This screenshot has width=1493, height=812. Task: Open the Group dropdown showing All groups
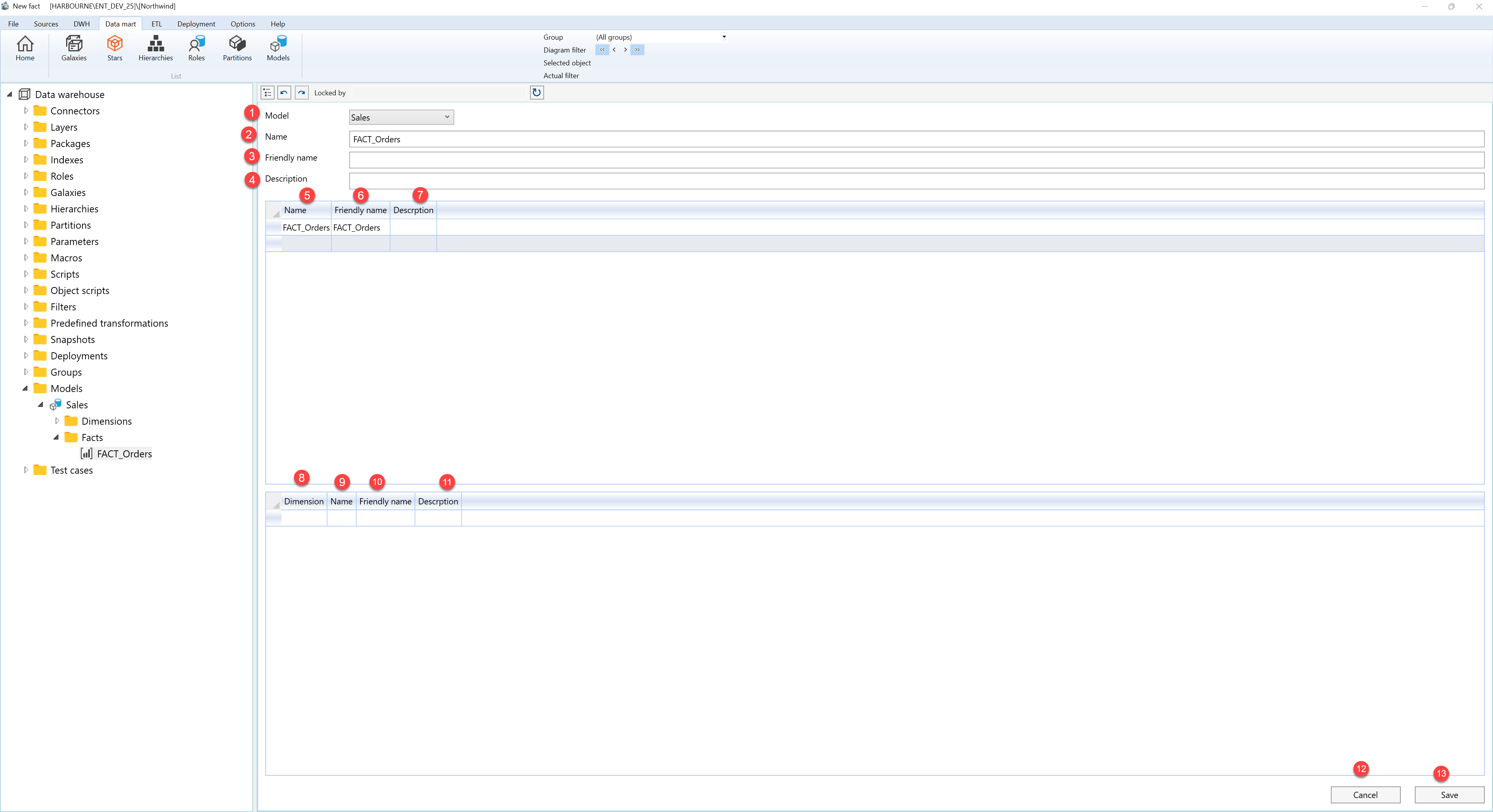(x=661, y=37)
